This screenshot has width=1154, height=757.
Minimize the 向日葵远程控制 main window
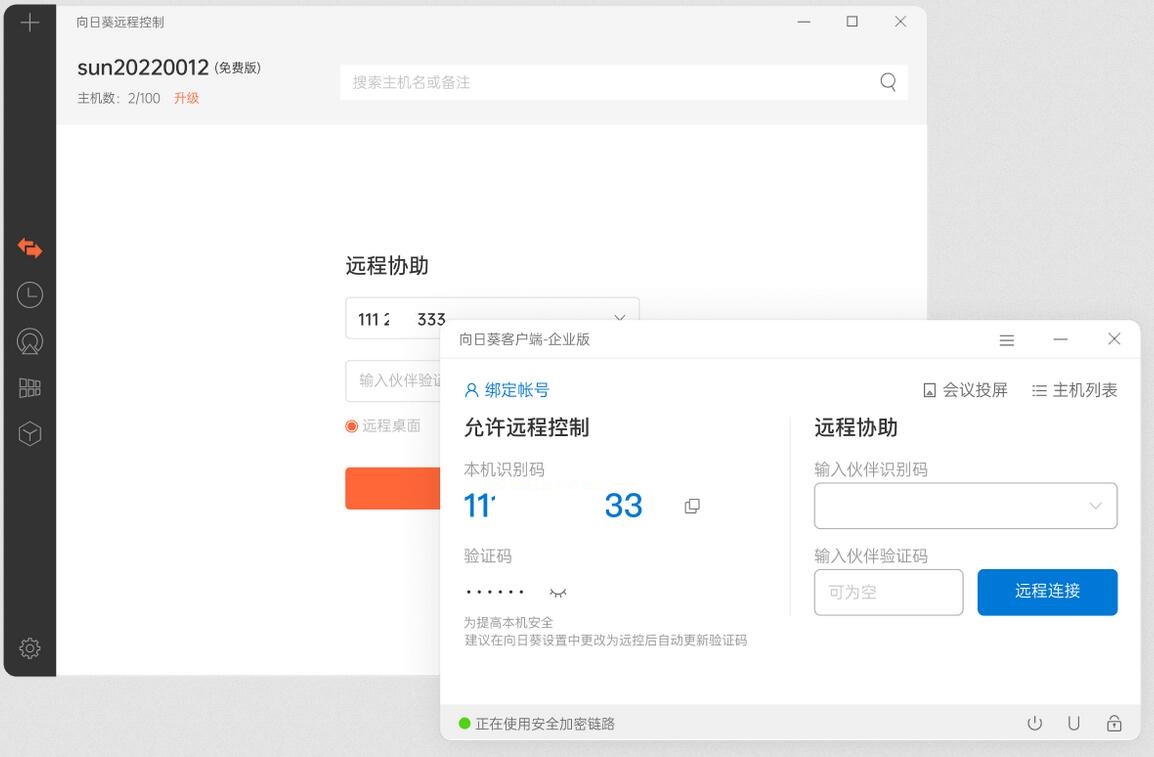click(x=804, y=22)
